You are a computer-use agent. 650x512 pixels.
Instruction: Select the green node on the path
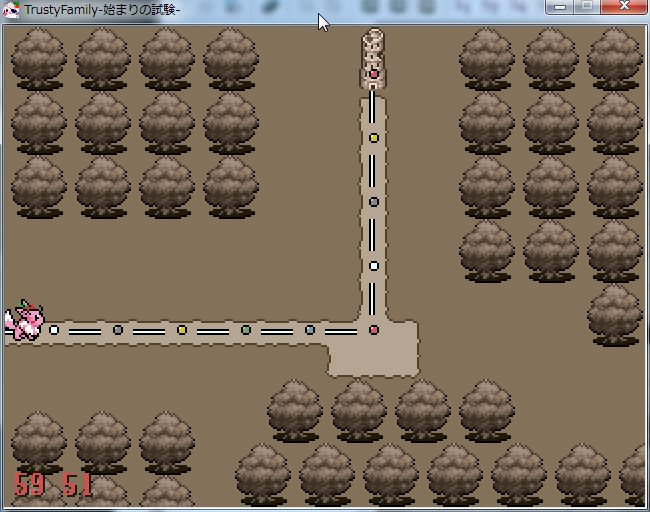pos(246,330)
